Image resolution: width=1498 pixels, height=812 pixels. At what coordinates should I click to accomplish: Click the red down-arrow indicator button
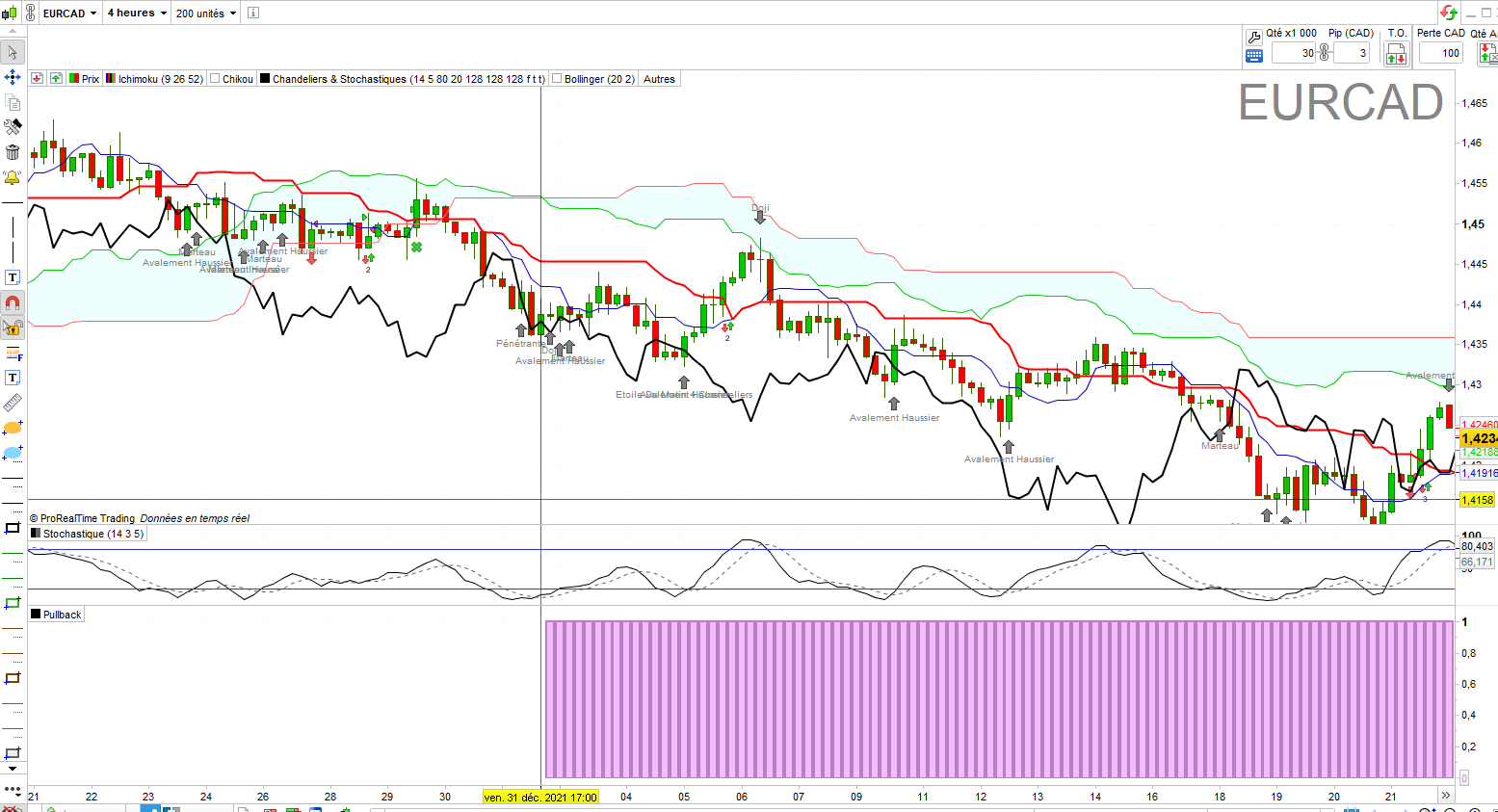pos(38,79)
